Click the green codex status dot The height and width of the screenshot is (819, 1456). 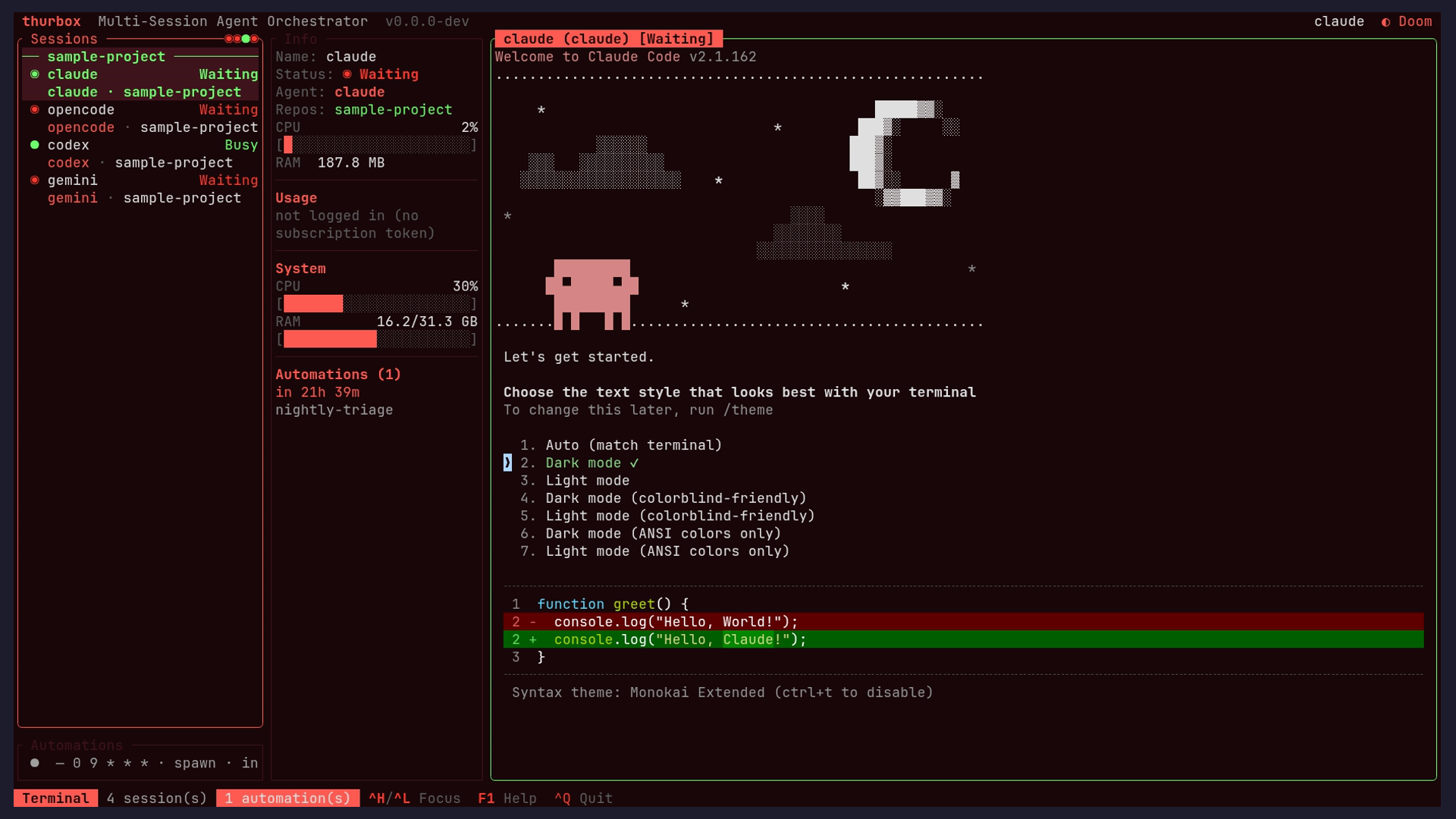34,145
